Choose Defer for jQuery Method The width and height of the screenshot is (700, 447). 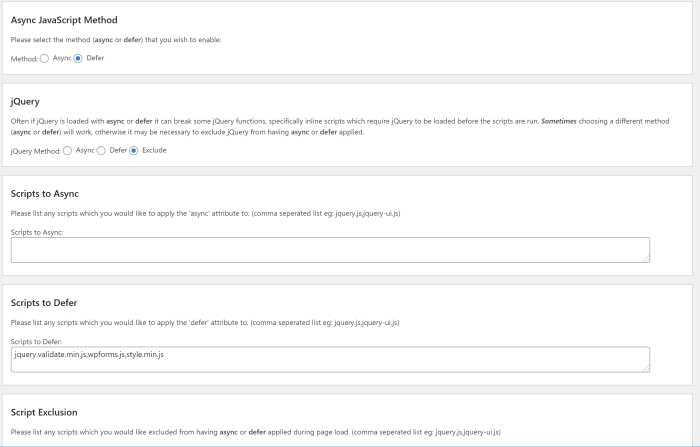tap(101, 151)
